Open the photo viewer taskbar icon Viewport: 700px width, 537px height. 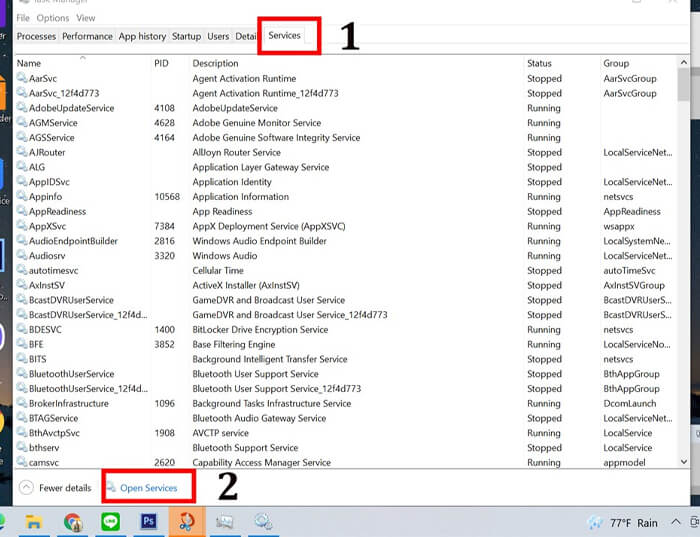tap(225, 521)
